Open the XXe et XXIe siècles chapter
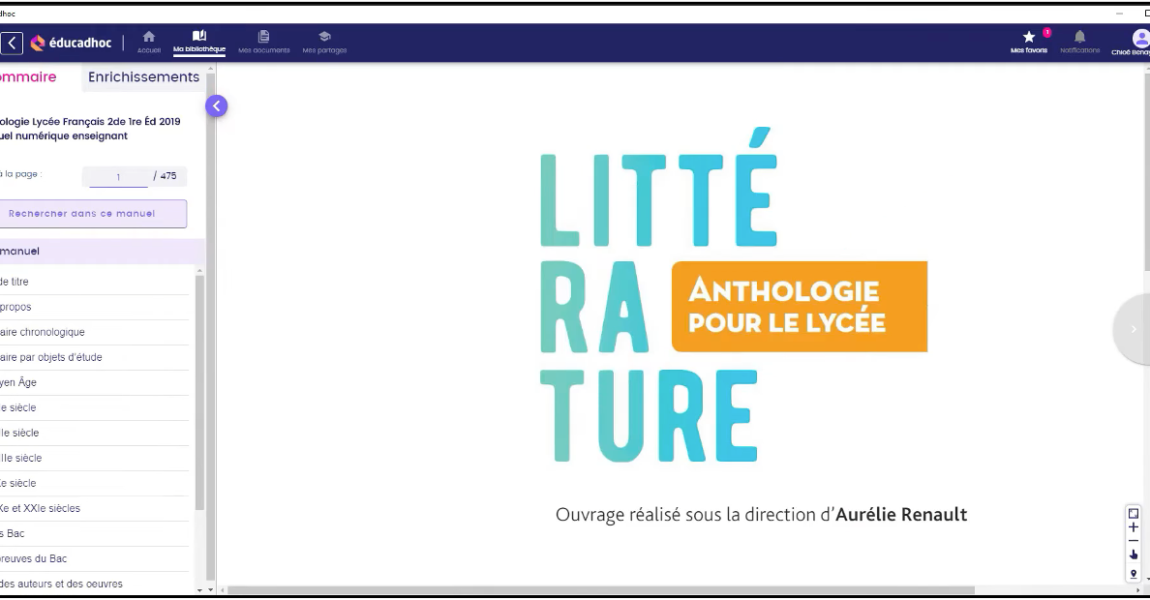Image resolution: width=1150 pixels, height=600 pixels. (45, 508)
